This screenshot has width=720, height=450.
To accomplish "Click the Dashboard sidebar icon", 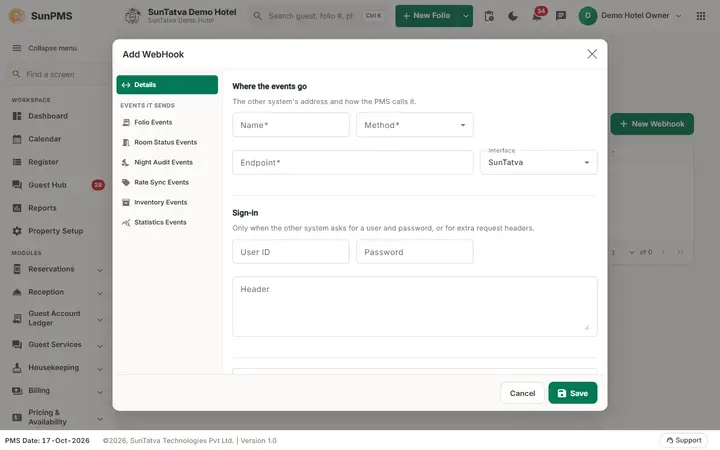I will point(17,116).
